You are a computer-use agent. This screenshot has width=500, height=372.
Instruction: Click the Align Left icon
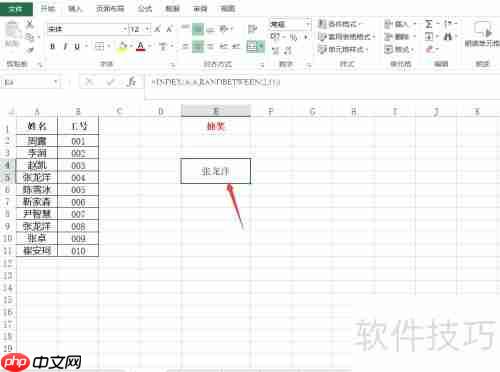(x=185, y=46)
